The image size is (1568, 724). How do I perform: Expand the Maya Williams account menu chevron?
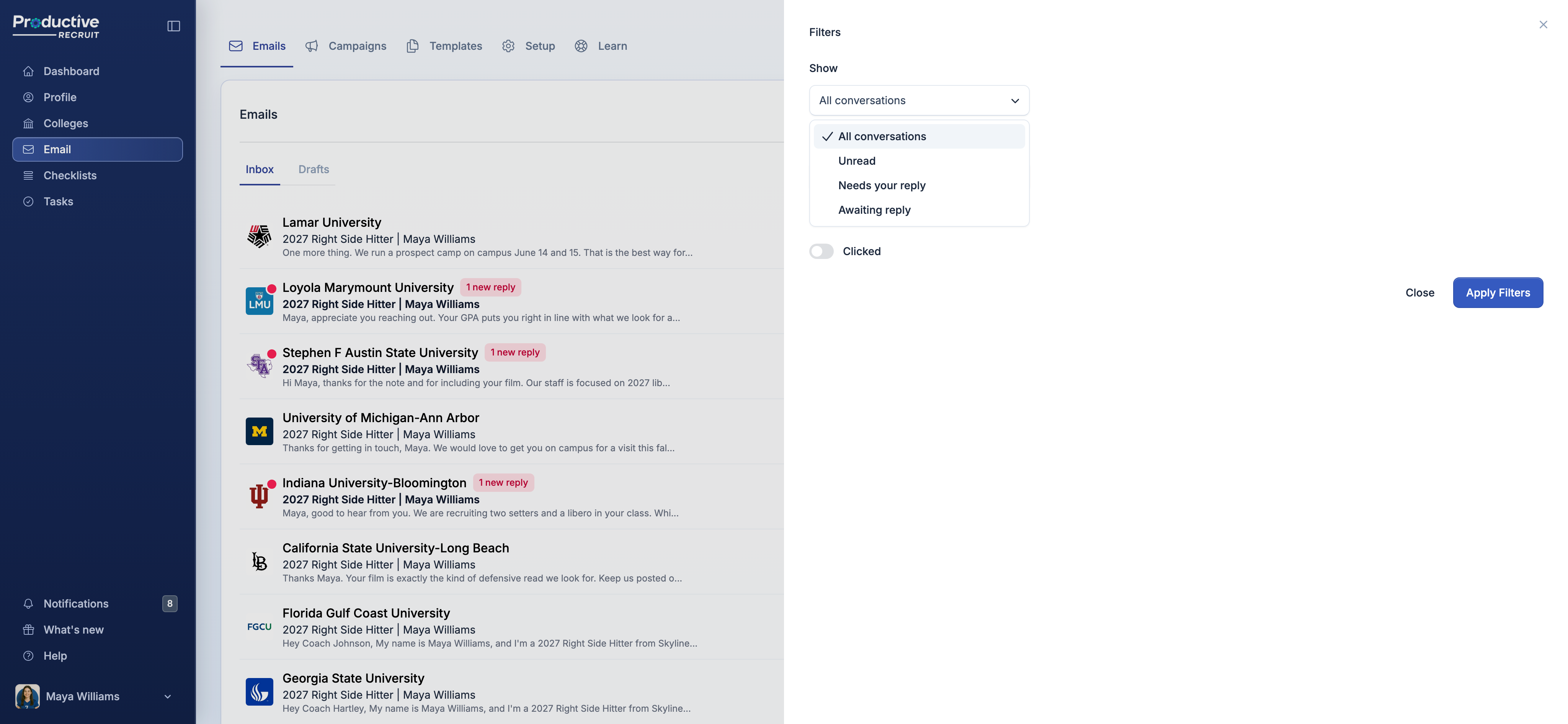point(167,696)
